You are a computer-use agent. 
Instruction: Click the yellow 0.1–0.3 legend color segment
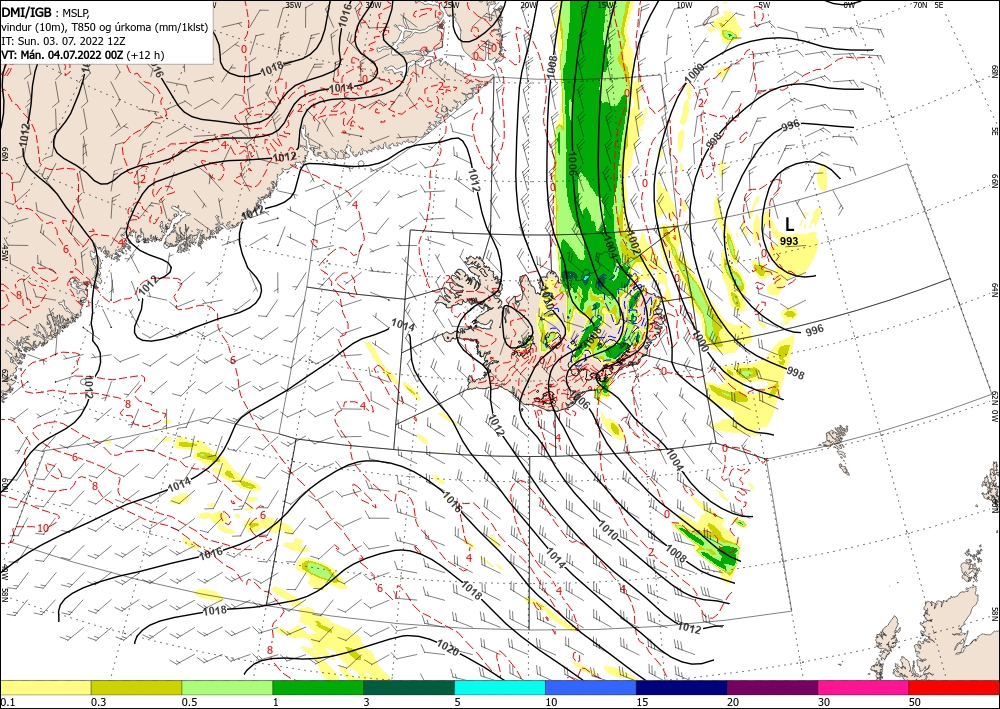click(45, 687)
